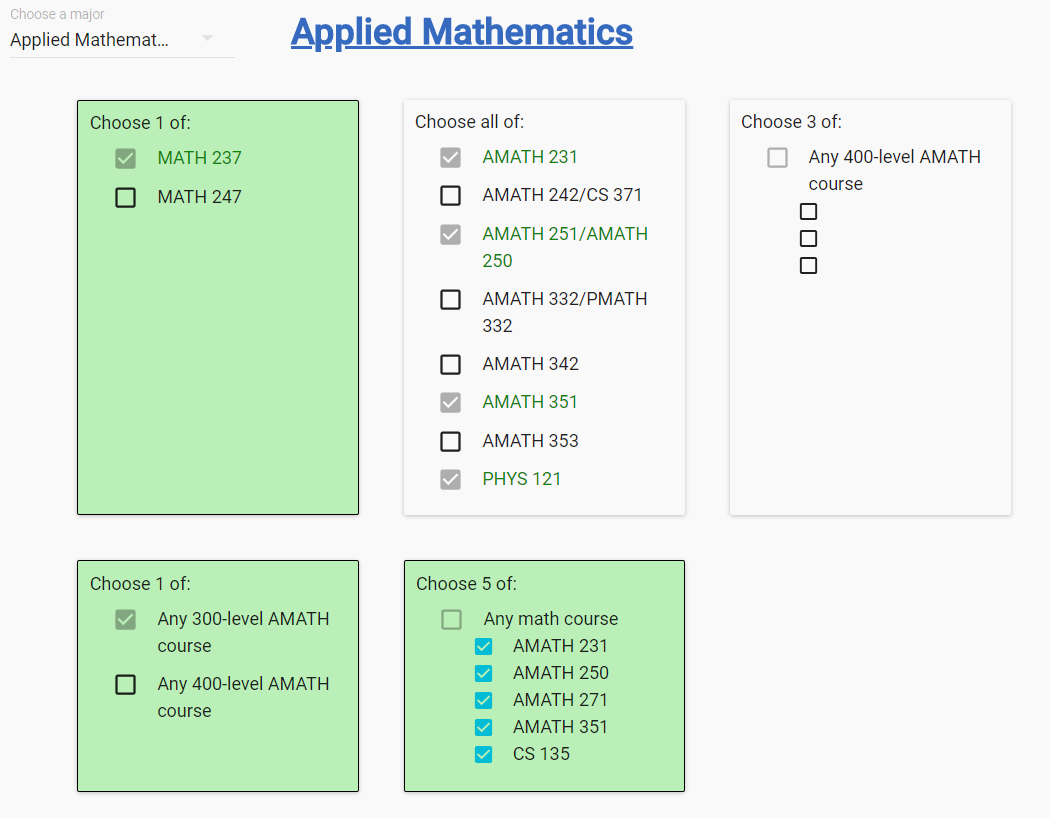Screen dimensions: 1050x818
Task: Click the PHYS 121 course label
Action: click(522, 479)
